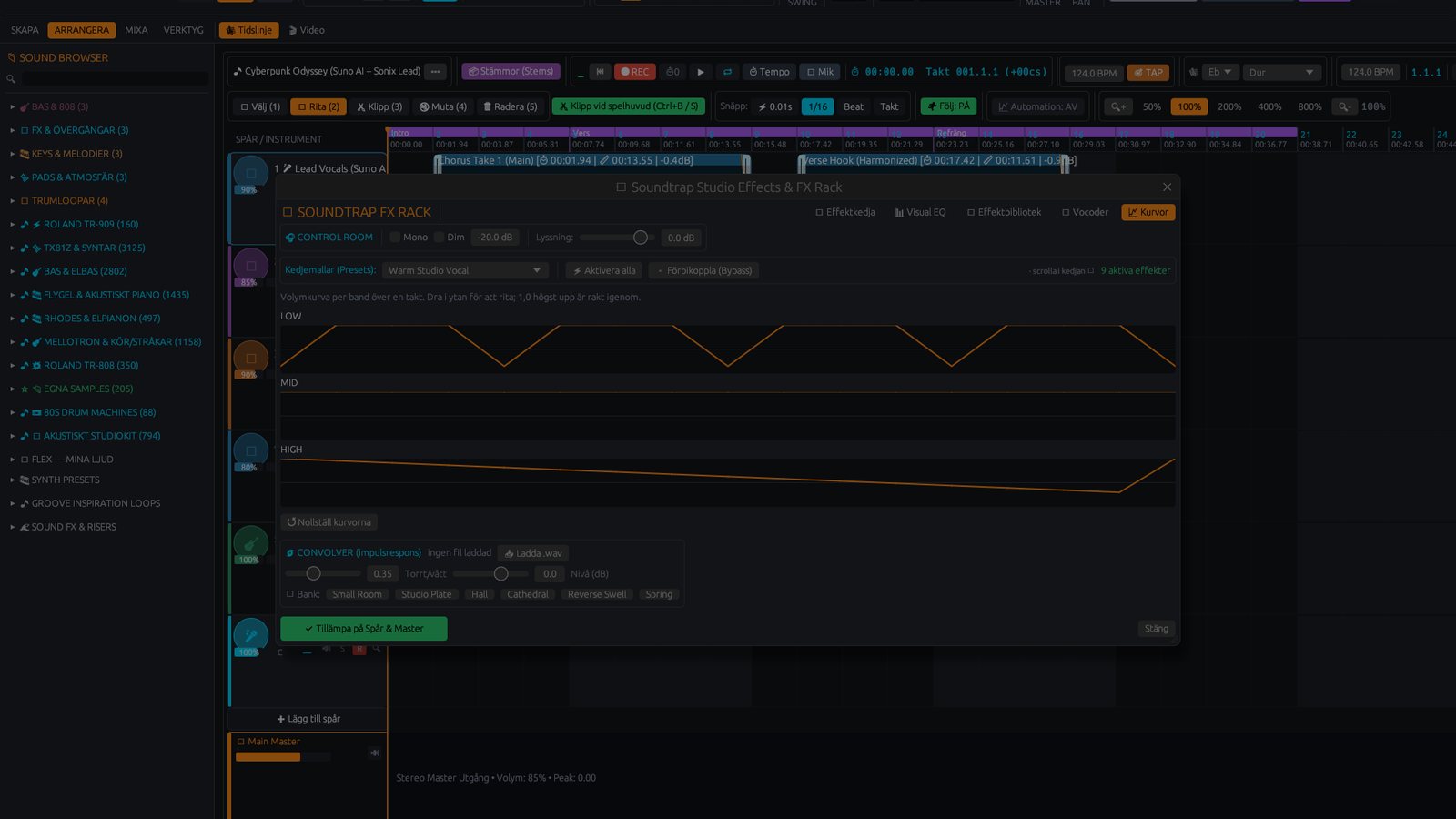Jump to start with the rewind button
This screenshot has width=1456, height=819.
point(600,72)
